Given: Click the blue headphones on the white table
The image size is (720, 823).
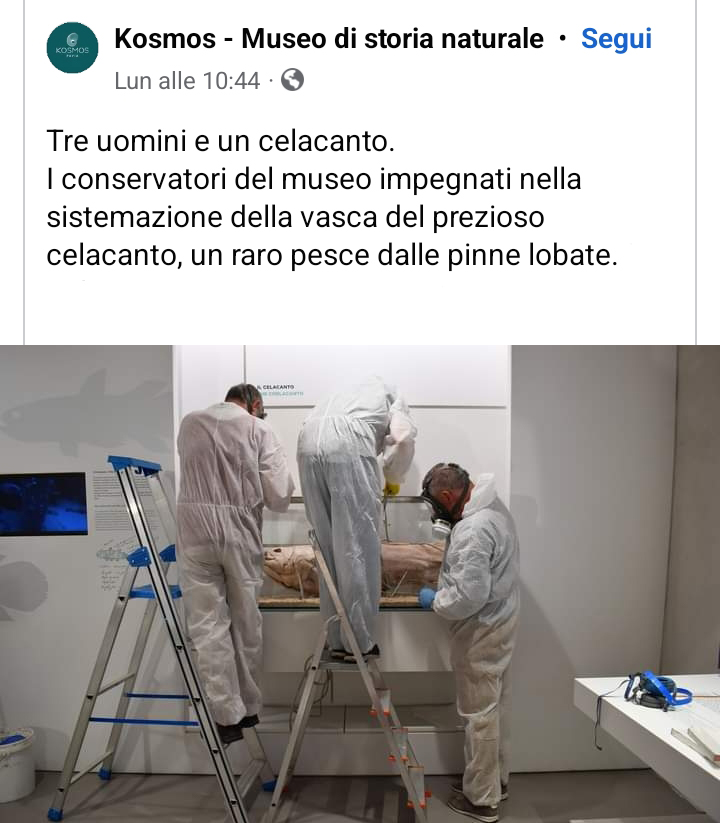Looking at the screenshot, I should point(657,690).
